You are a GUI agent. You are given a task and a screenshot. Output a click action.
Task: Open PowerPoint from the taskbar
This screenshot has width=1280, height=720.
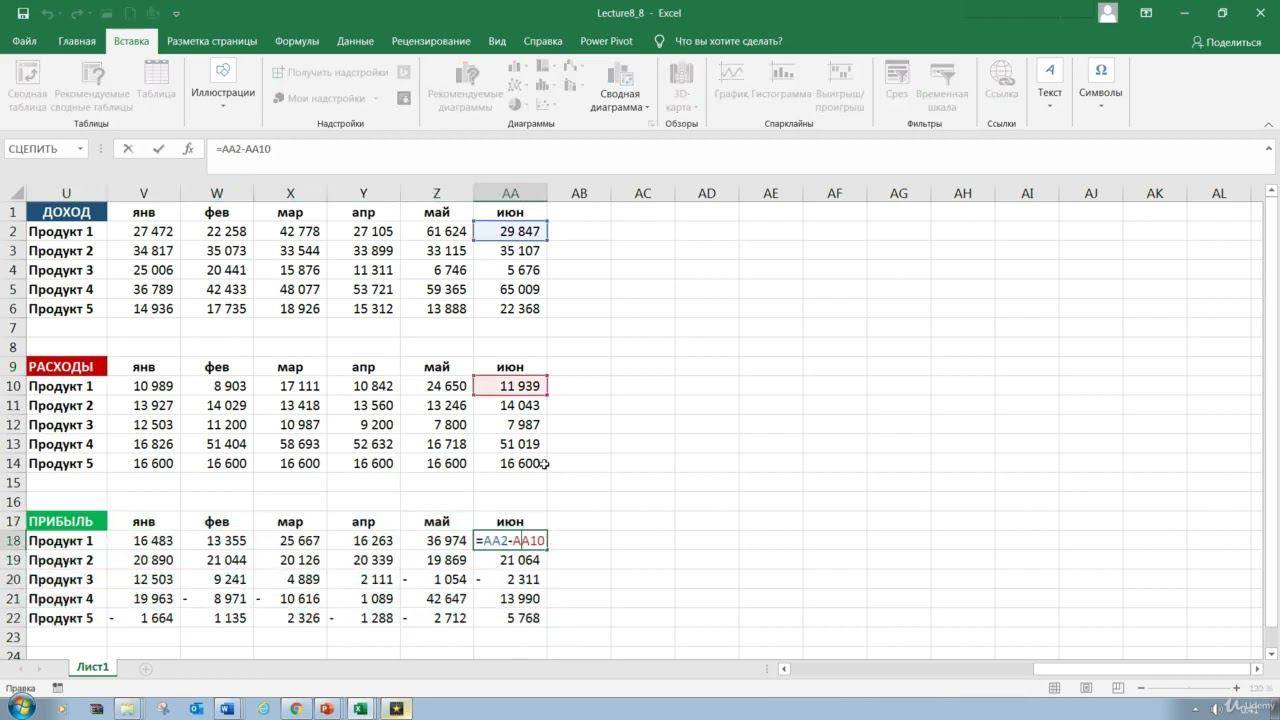click(x=327, y=709)
